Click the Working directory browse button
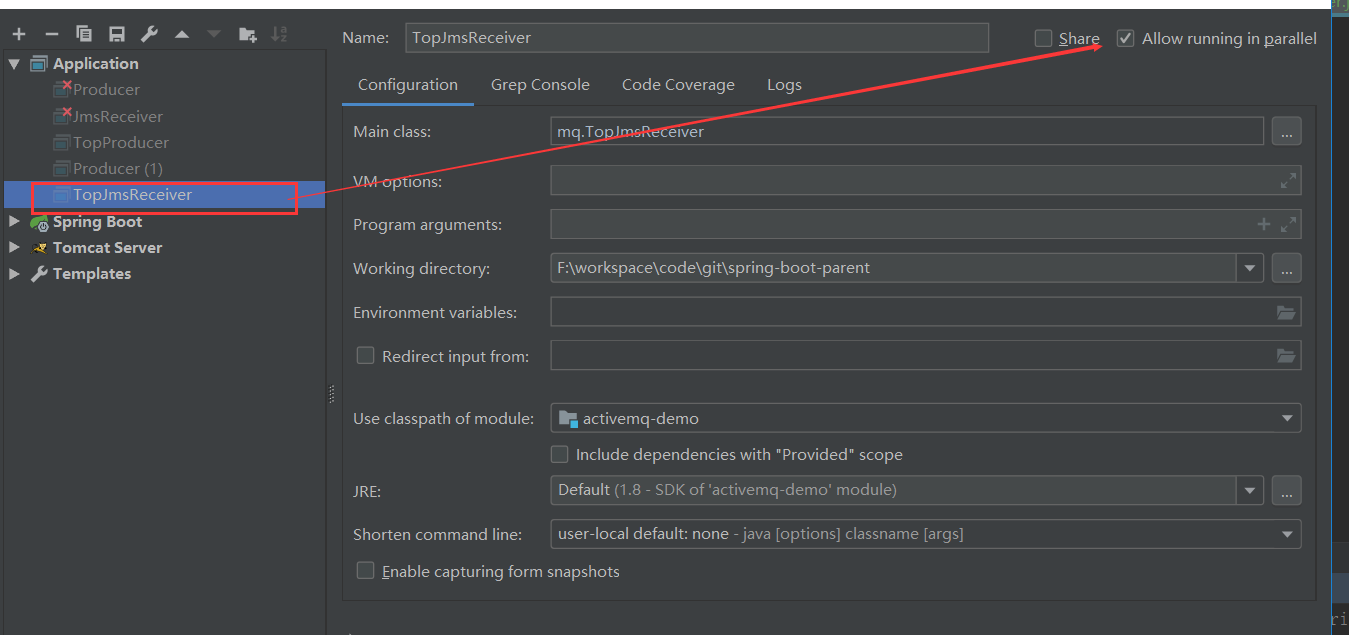 pos(1286,268)
